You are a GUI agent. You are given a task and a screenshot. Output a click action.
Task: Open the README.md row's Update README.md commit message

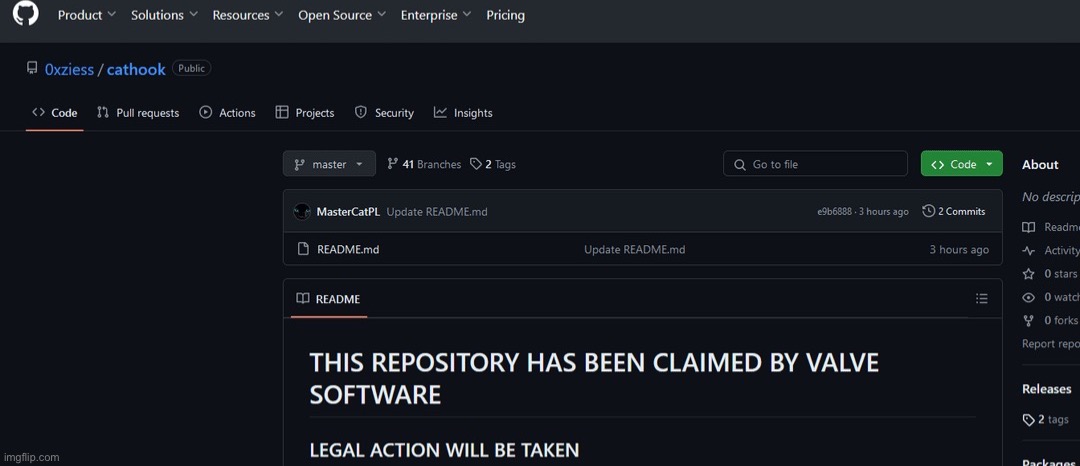click(x=634, y=249)
